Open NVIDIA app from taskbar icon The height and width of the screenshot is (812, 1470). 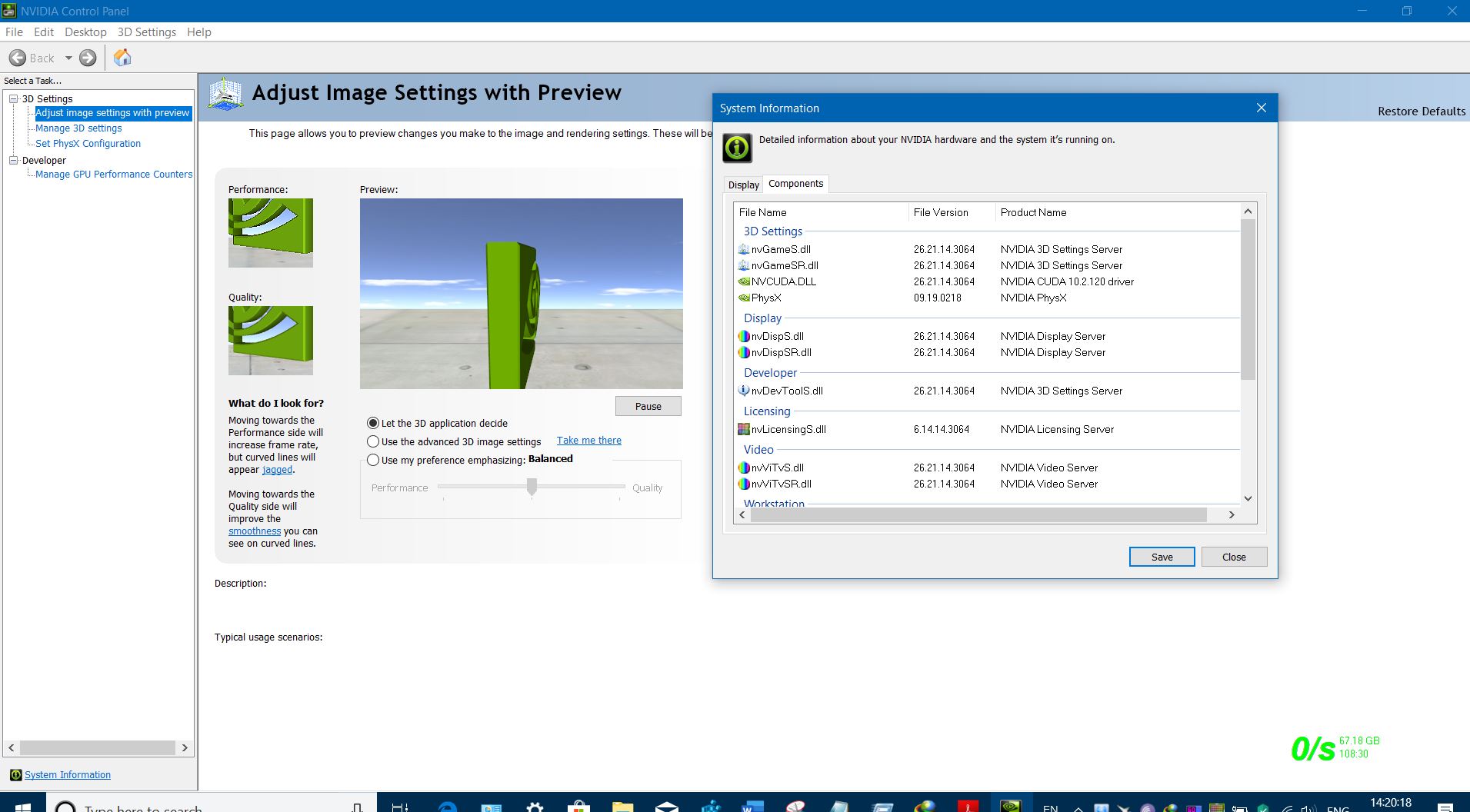coord(1010,806)
